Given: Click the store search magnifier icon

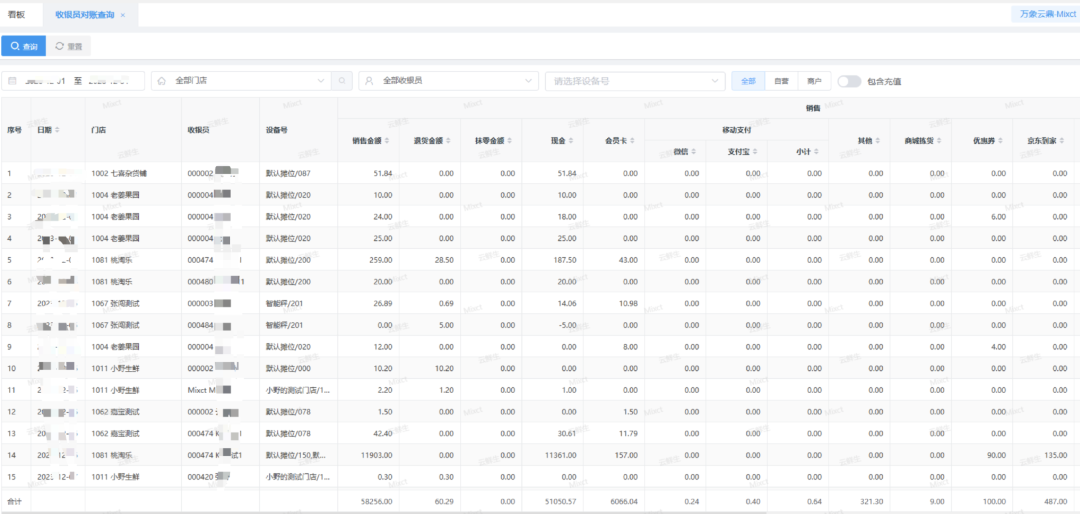Looking at the screenshot, I should pyautogui.click(x=342, y=81).
